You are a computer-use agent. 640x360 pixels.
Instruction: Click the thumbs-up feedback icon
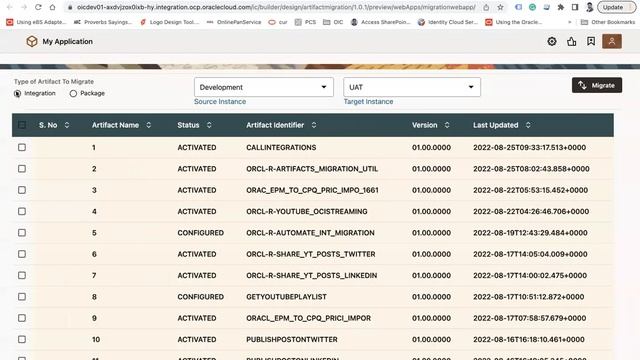(x=571, y=41)
